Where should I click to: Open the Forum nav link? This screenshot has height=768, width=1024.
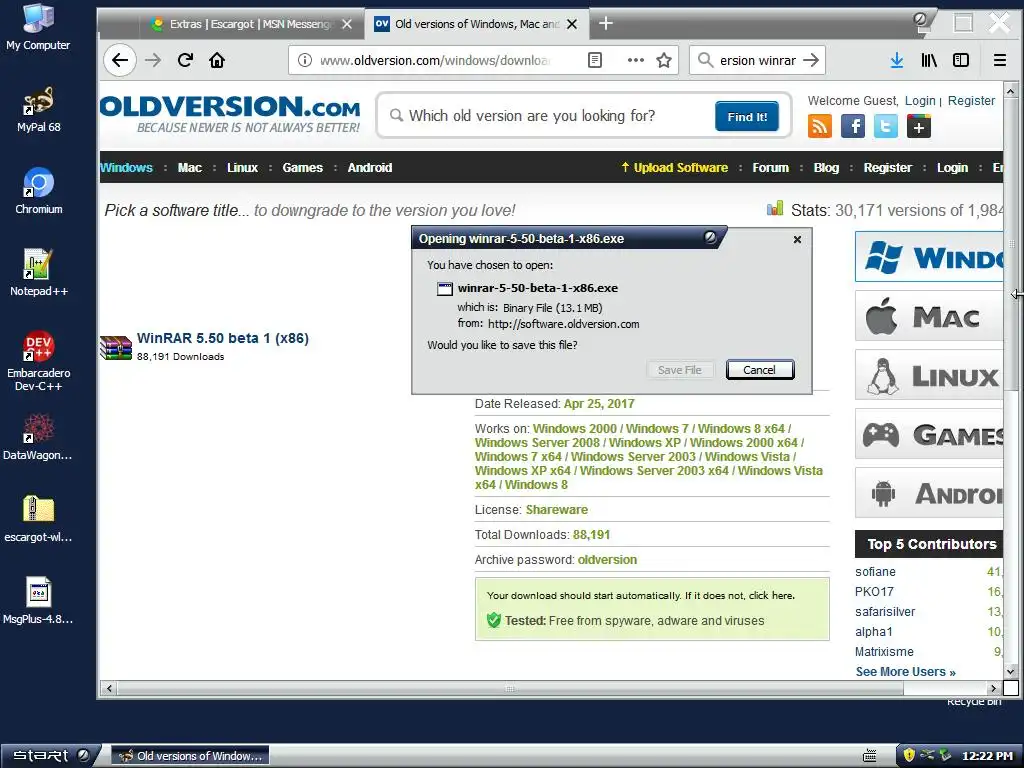tap(771, 167)
